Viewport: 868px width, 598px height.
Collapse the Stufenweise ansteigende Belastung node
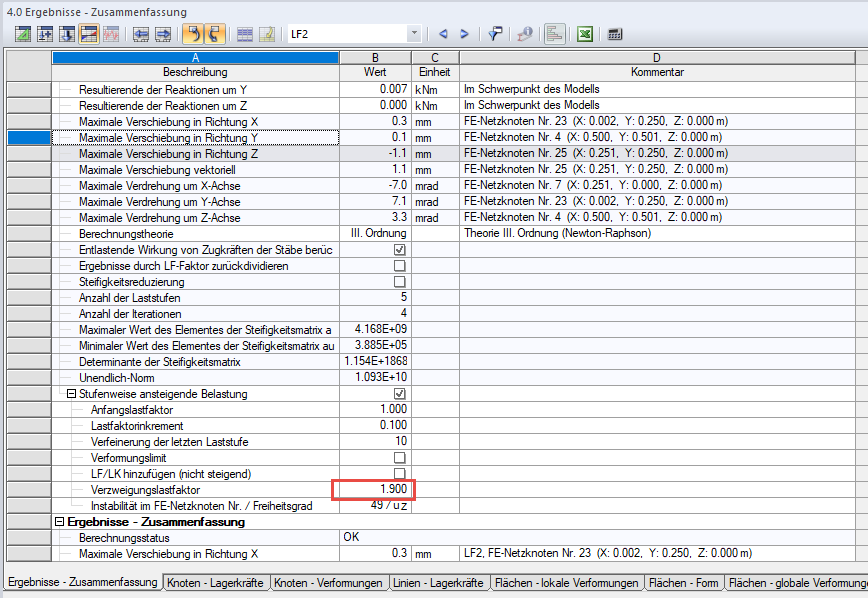pyautogui.click(x=71, y=394)
